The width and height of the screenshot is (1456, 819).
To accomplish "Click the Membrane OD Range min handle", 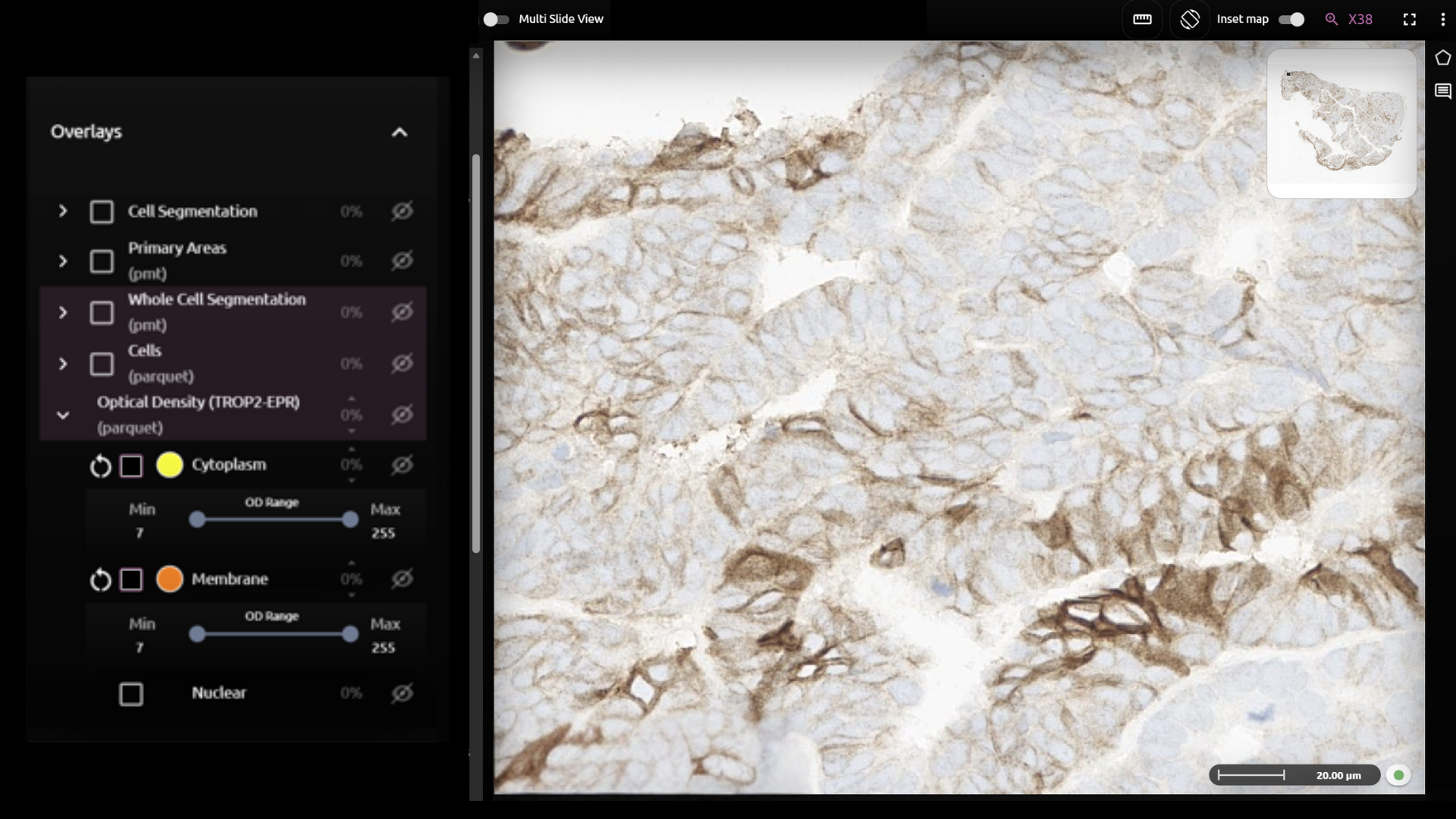I will [197, 634].
